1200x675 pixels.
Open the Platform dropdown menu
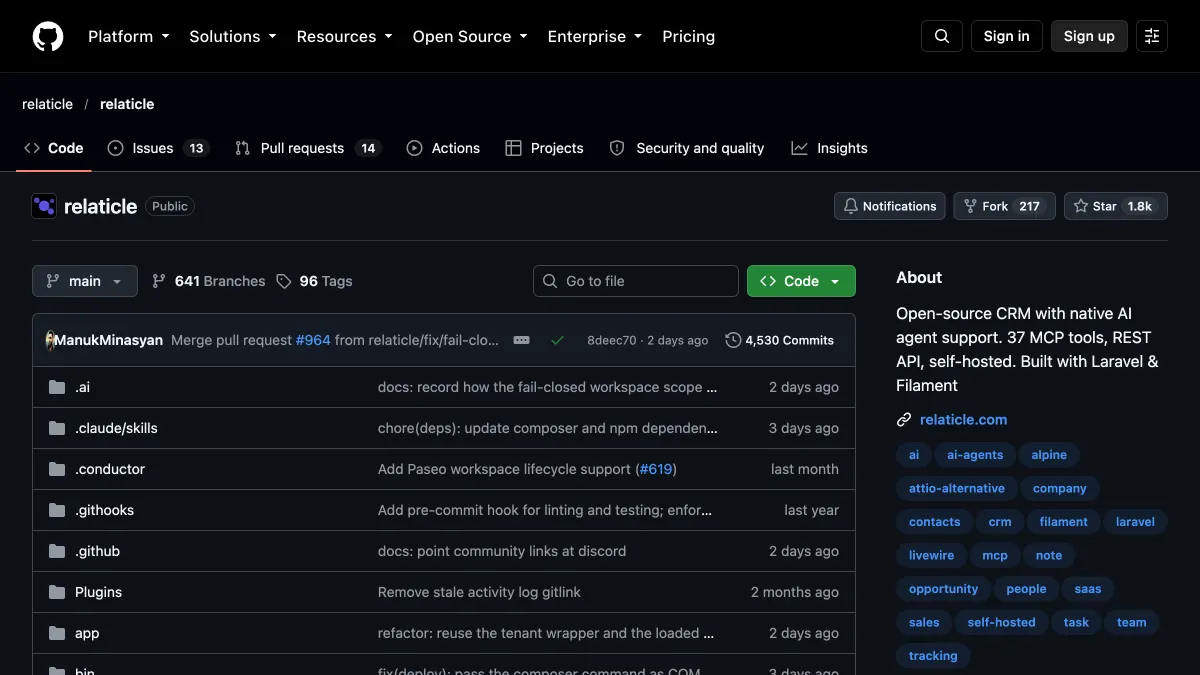(x=129, y=36)
